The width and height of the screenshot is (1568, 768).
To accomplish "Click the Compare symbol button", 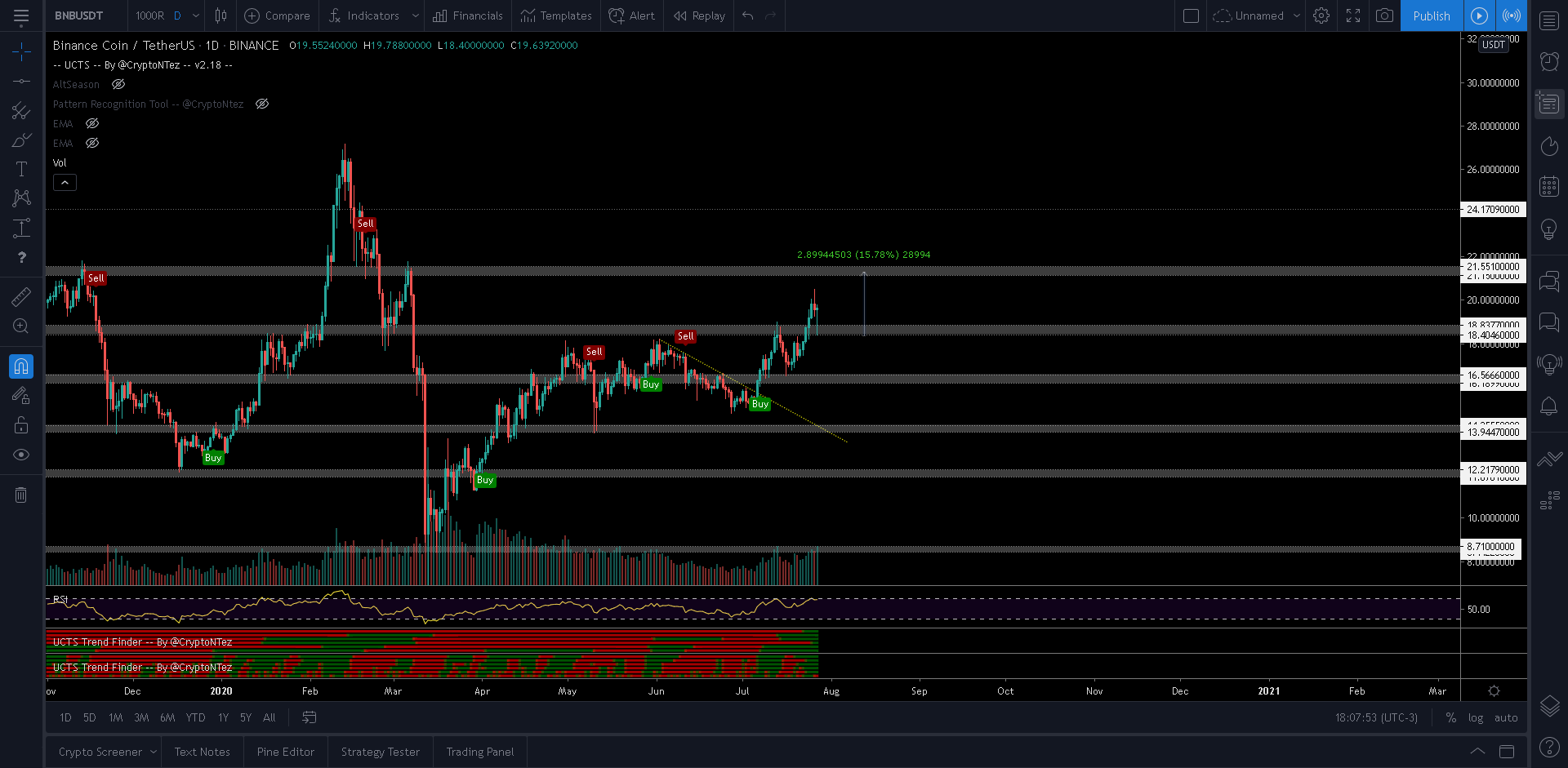I will (278, 16).
